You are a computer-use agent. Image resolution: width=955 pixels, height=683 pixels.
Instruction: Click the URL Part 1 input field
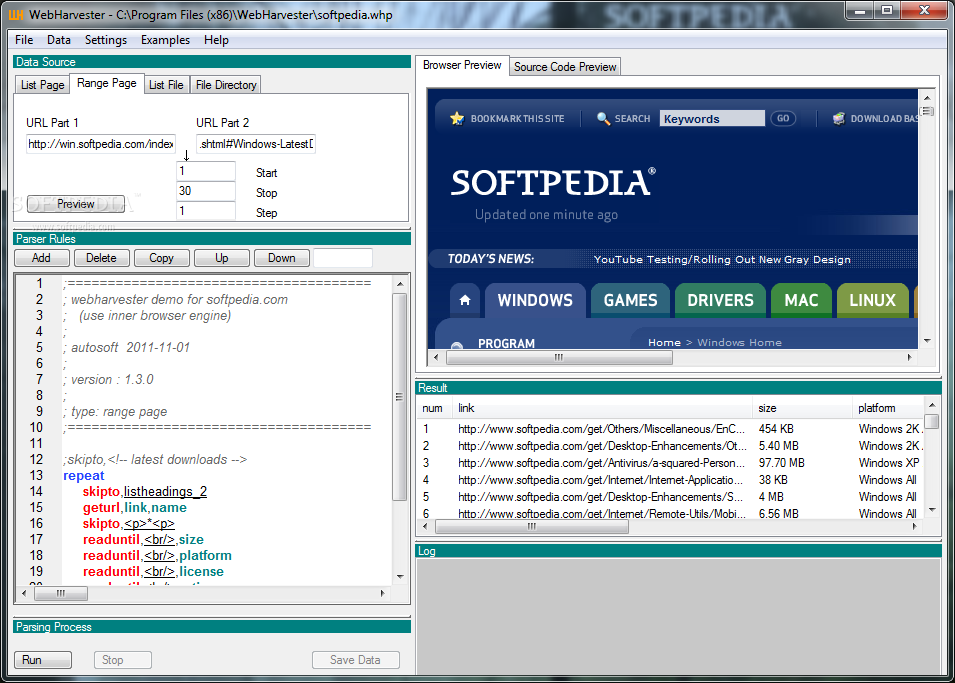click(100, 144)
